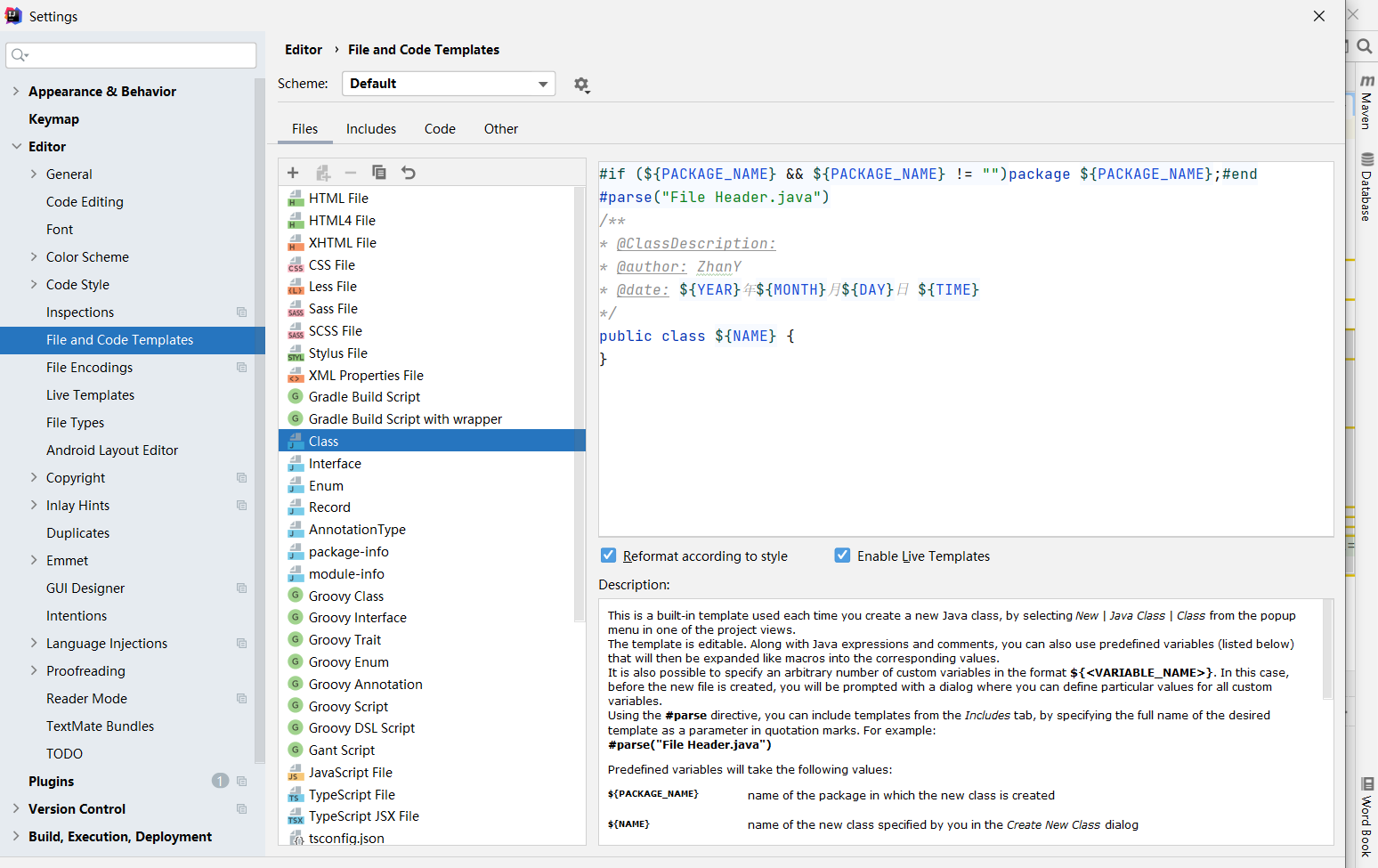Viewport: 1378px width, 868px height.
Task: Open the scheme gear options icon
Action: (581, 85)
